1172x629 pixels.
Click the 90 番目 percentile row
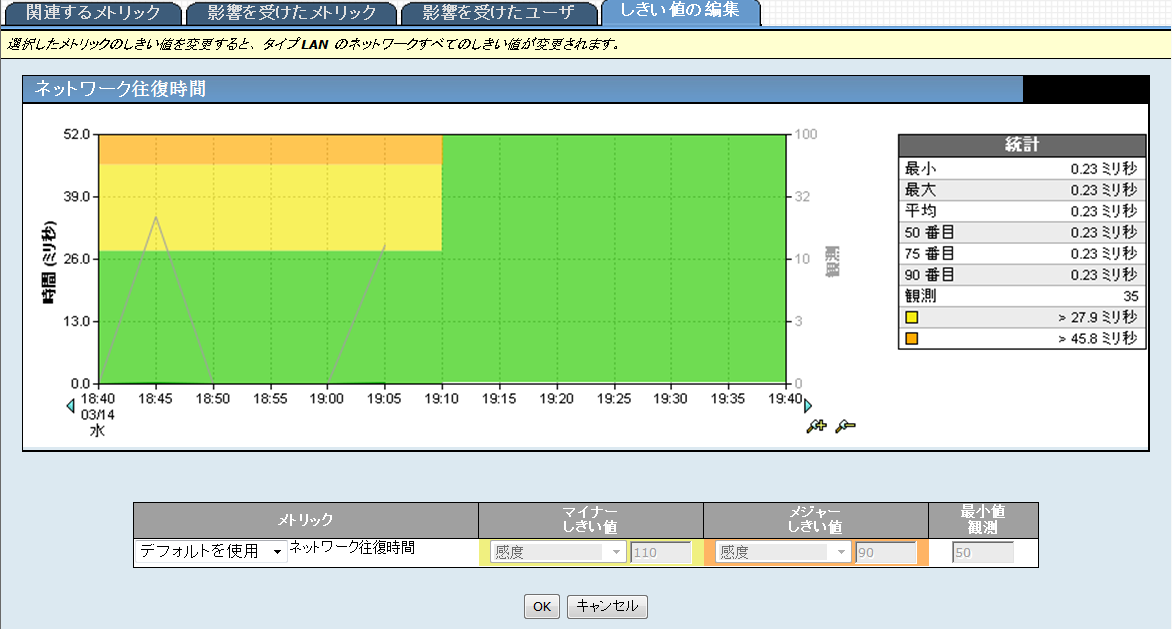tap(1022, 274)
